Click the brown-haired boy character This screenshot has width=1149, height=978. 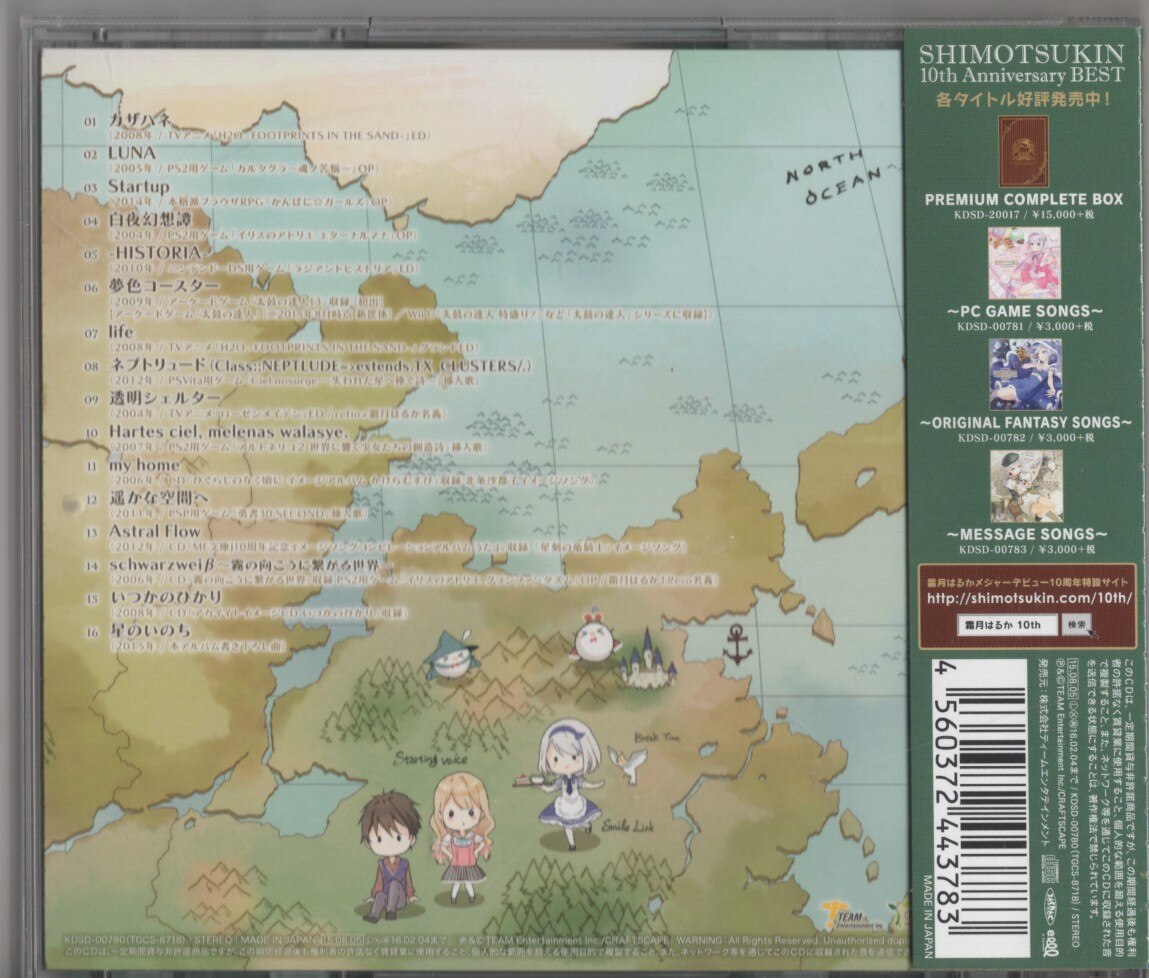392,856
